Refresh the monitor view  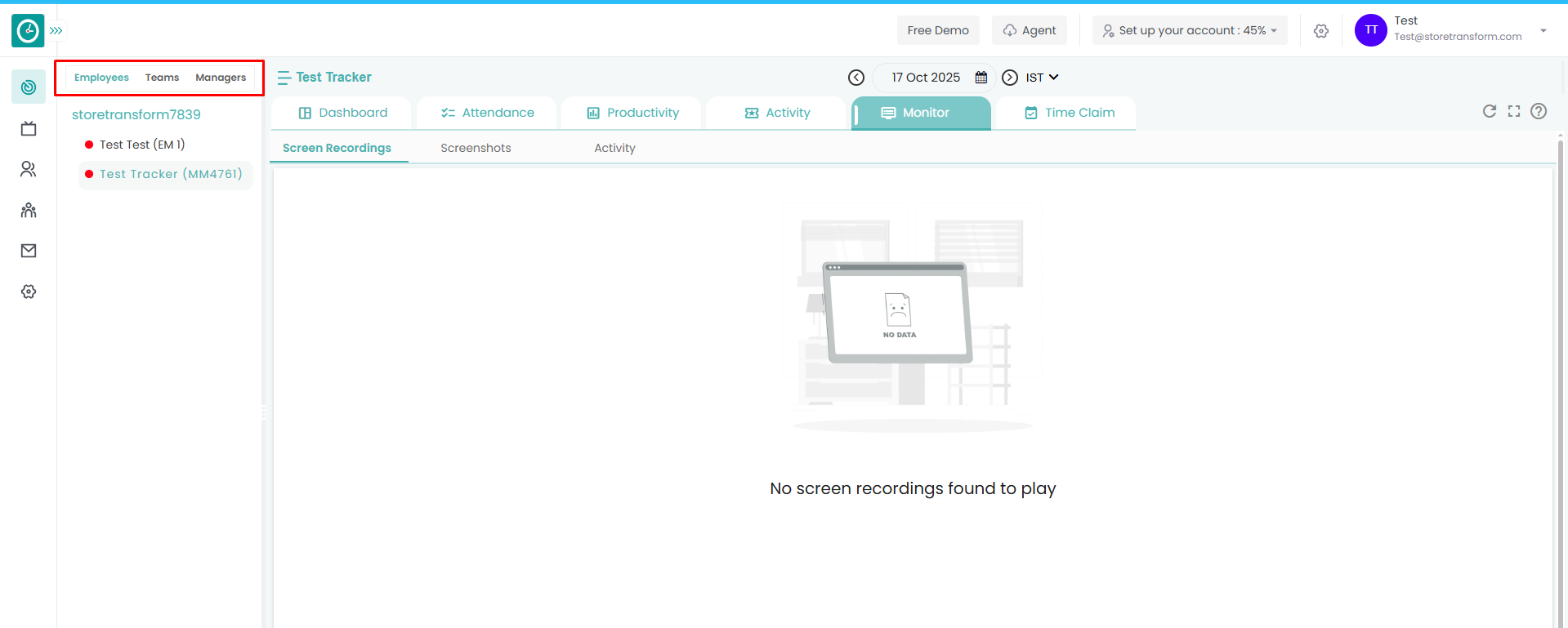pyautogui.click(x=1490, y=111)
